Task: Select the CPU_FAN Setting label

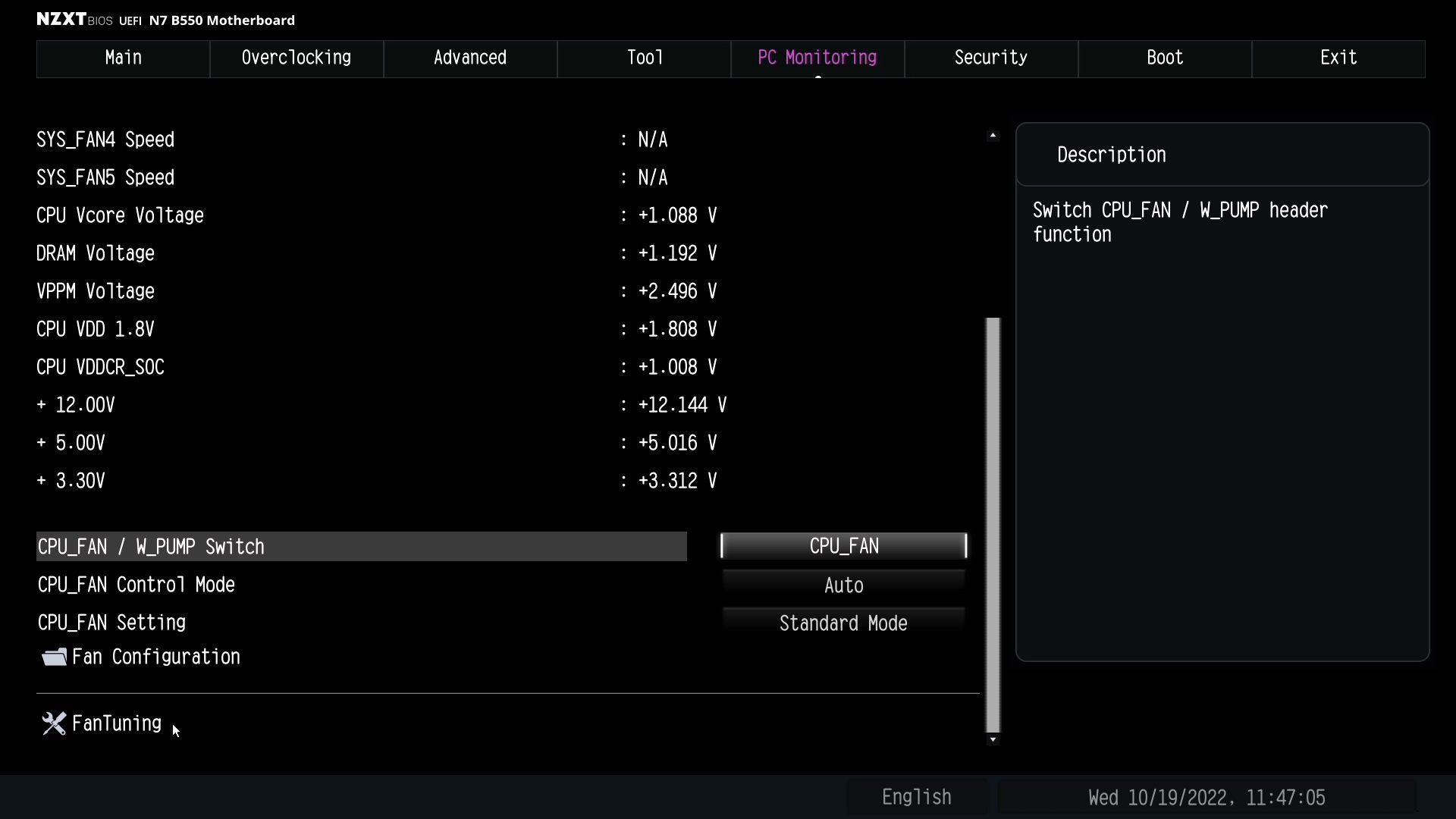Action: point(112,623)
